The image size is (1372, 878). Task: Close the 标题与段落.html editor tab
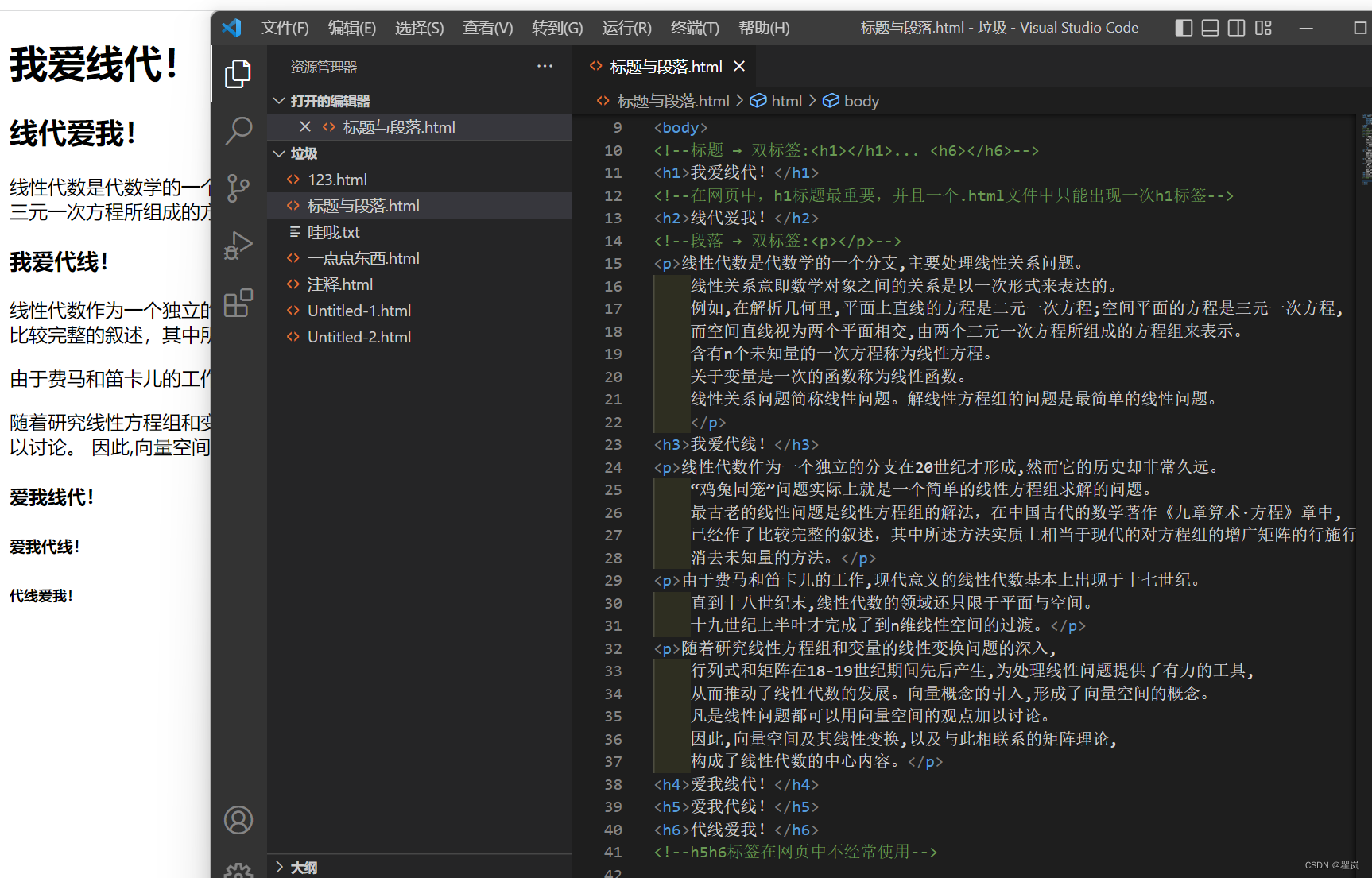coord(739,67)
